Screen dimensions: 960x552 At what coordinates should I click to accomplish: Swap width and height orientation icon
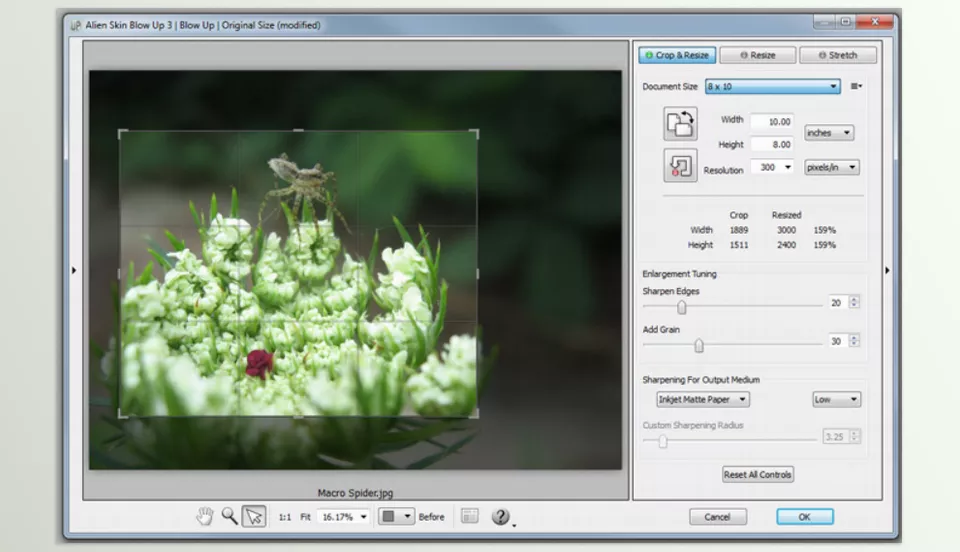pyautogui.click(x=680, y=124)
